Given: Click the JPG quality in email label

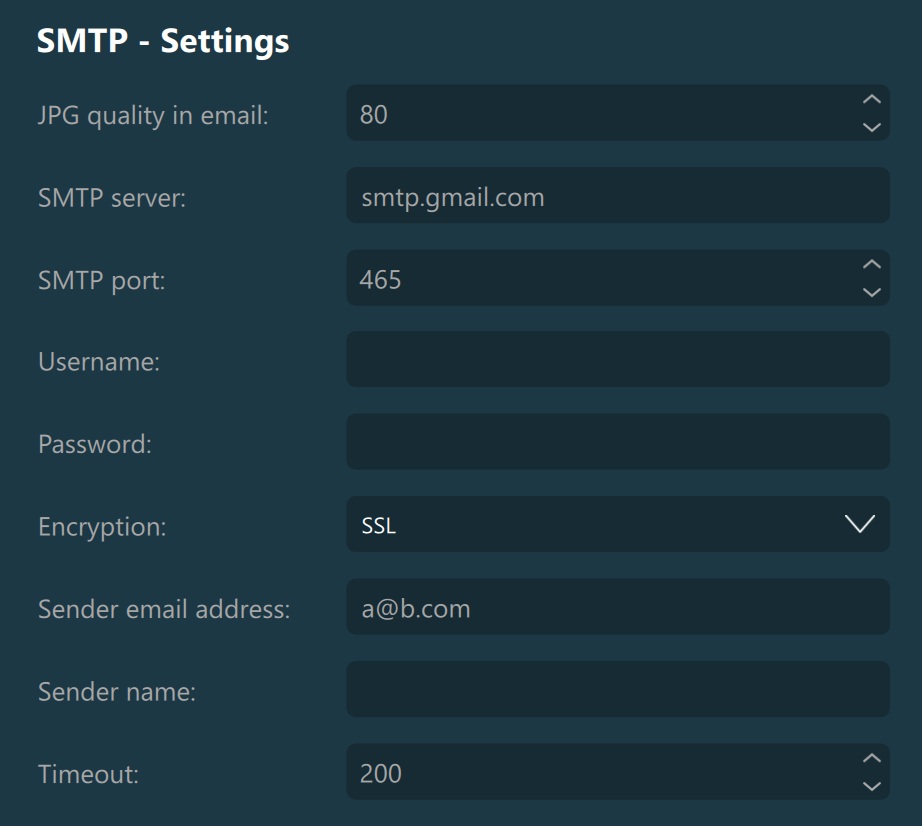Looking at the screenshot, I should click(153, 115).
